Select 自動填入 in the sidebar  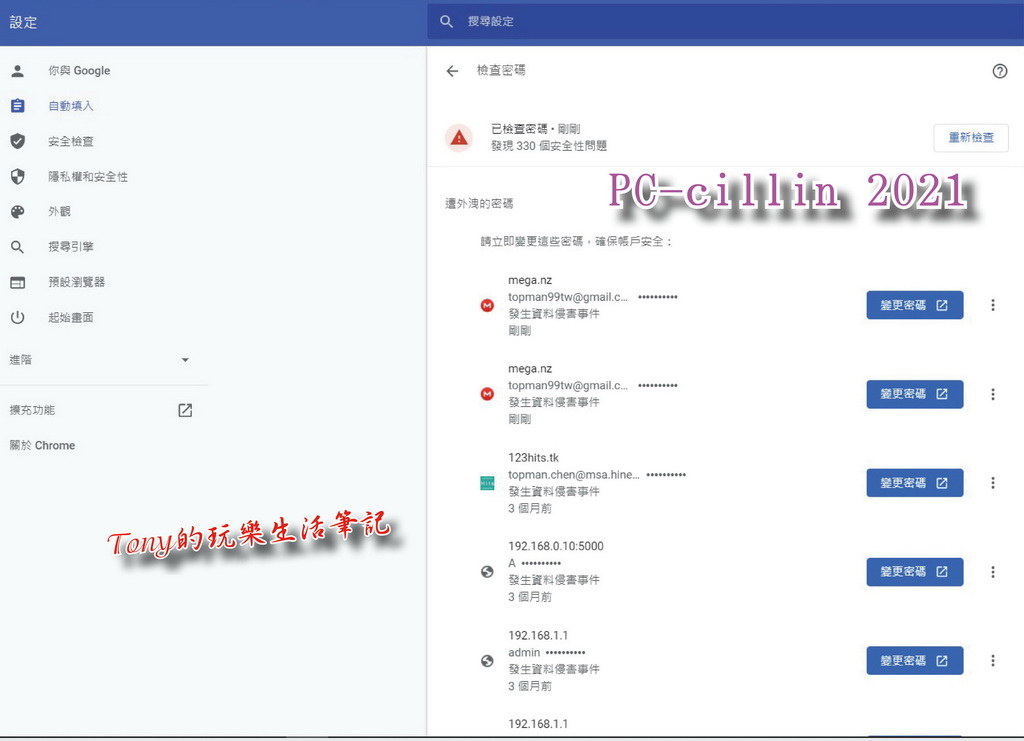pos(71,106)
